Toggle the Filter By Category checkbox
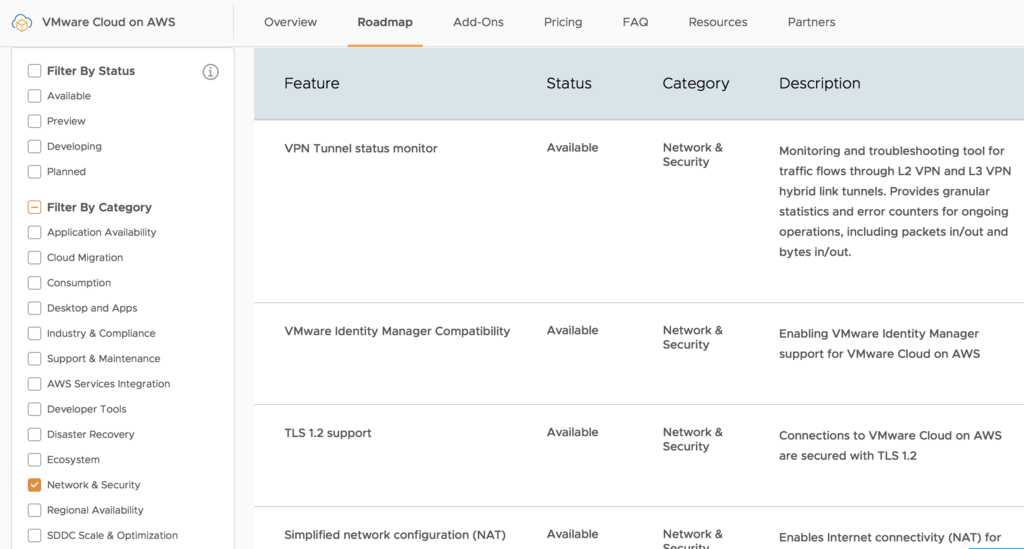This screenshot has width=1024, height=549. click(x=35, y=208)
